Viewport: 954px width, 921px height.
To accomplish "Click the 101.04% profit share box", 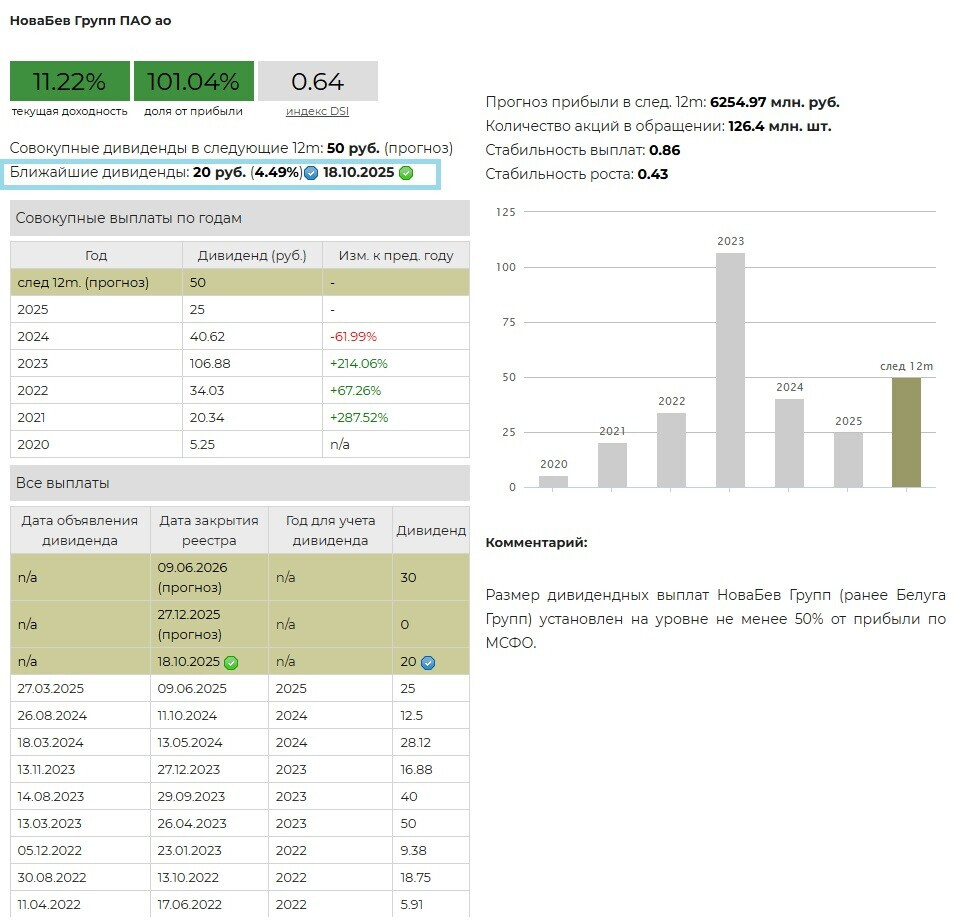I will (x=193, y=81).
